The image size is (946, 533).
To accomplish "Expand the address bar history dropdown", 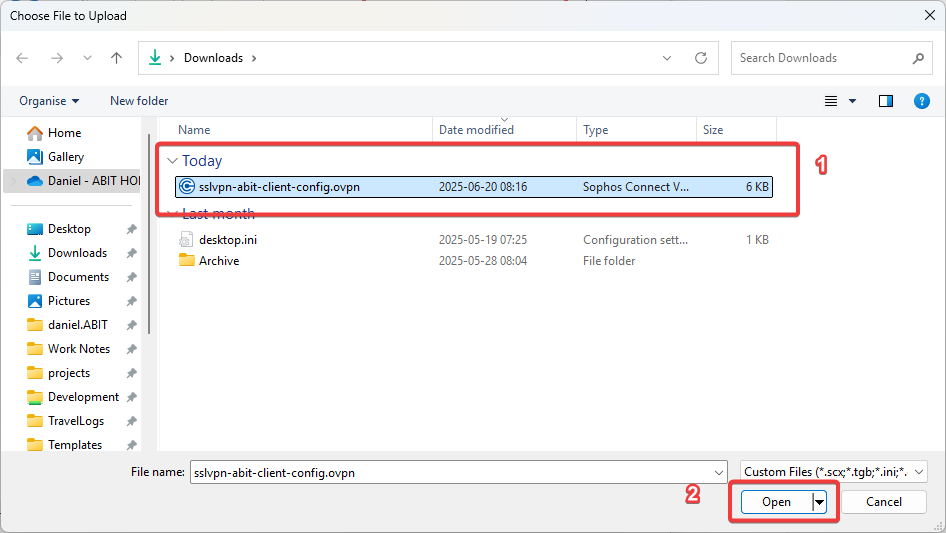I will (667, 58).
